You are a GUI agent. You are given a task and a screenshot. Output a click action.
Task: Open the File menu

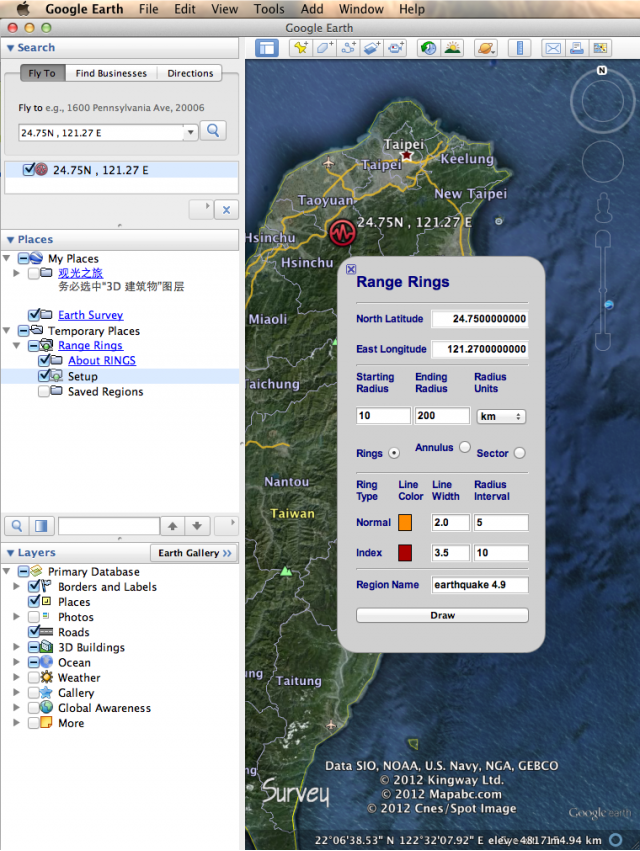[x=148, y=9]
